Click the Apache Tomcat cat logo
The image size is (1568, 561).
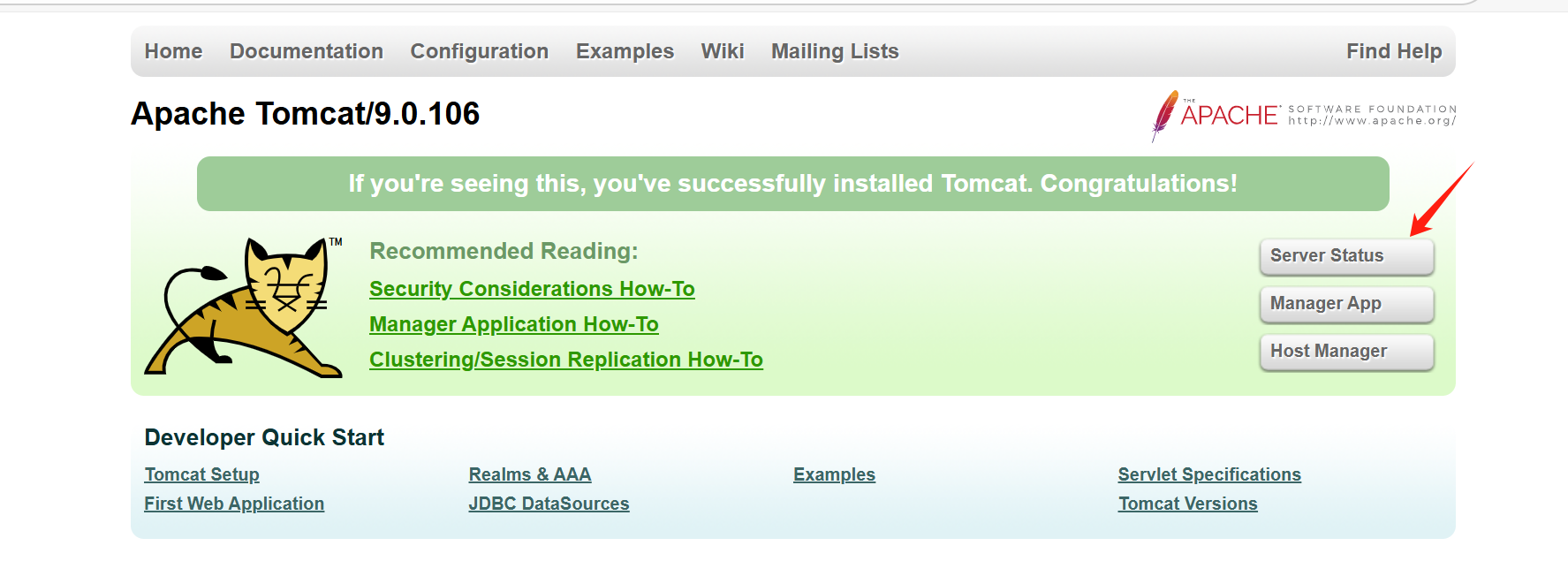click(x=247, y=305)
